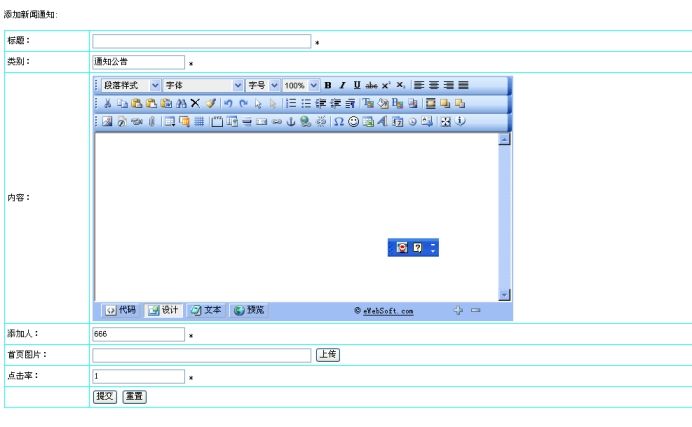The width and height of the screenshot is (692, 427).
Task: Click the 点击率 field showing 1
Action: pyautogui.click(x=138, y=376)
